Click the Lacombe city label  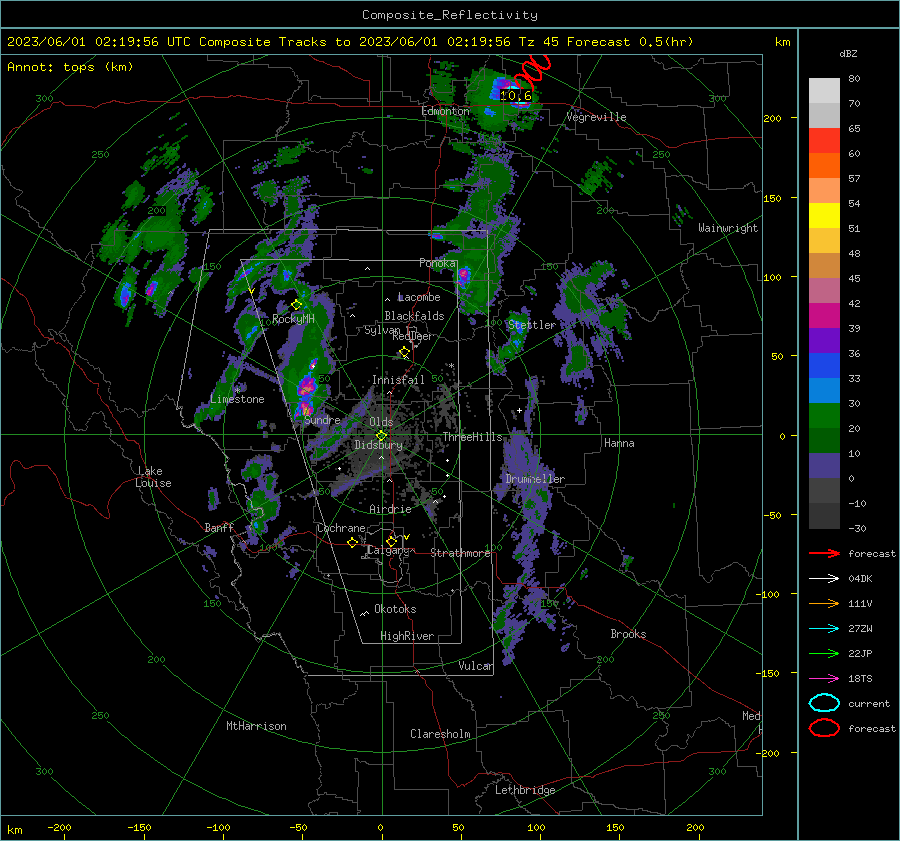click(x=419, y=297)
